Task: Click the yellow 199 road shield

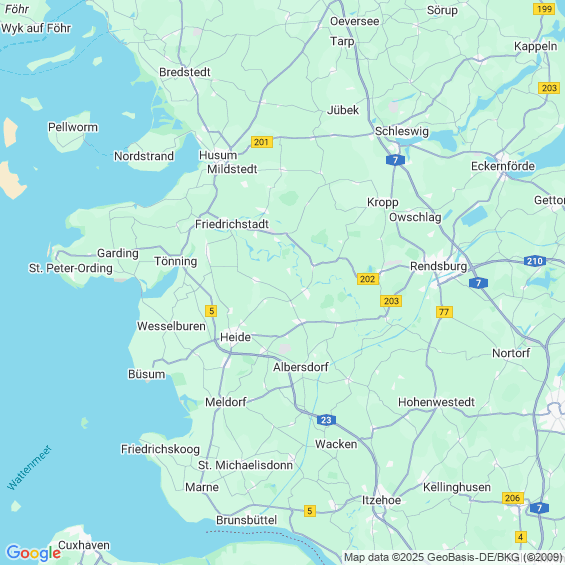Action: click(x=544, y=9)
